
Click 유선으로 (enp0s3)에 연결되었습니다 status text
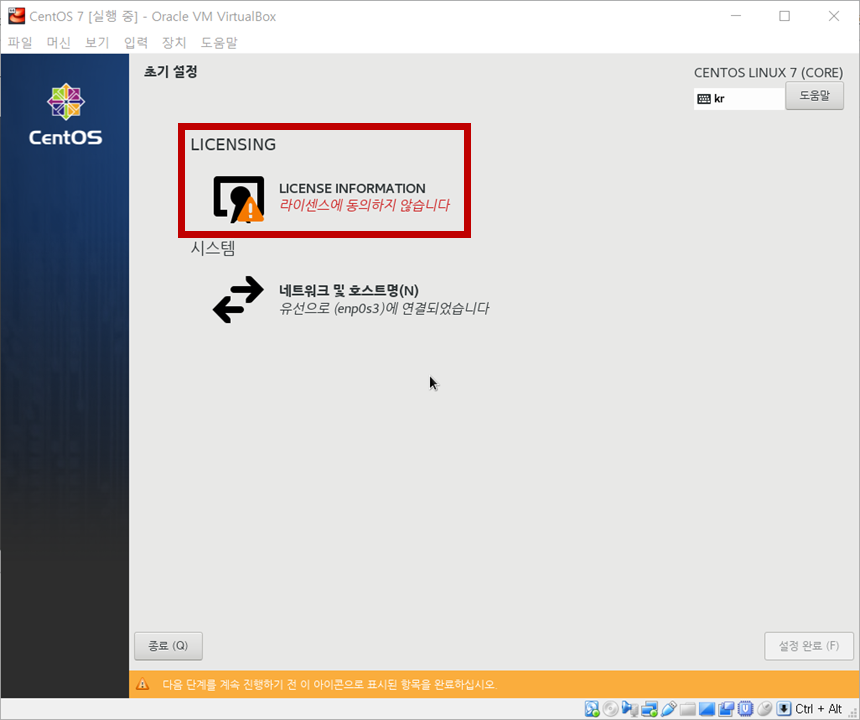click(x=384, y=308)
